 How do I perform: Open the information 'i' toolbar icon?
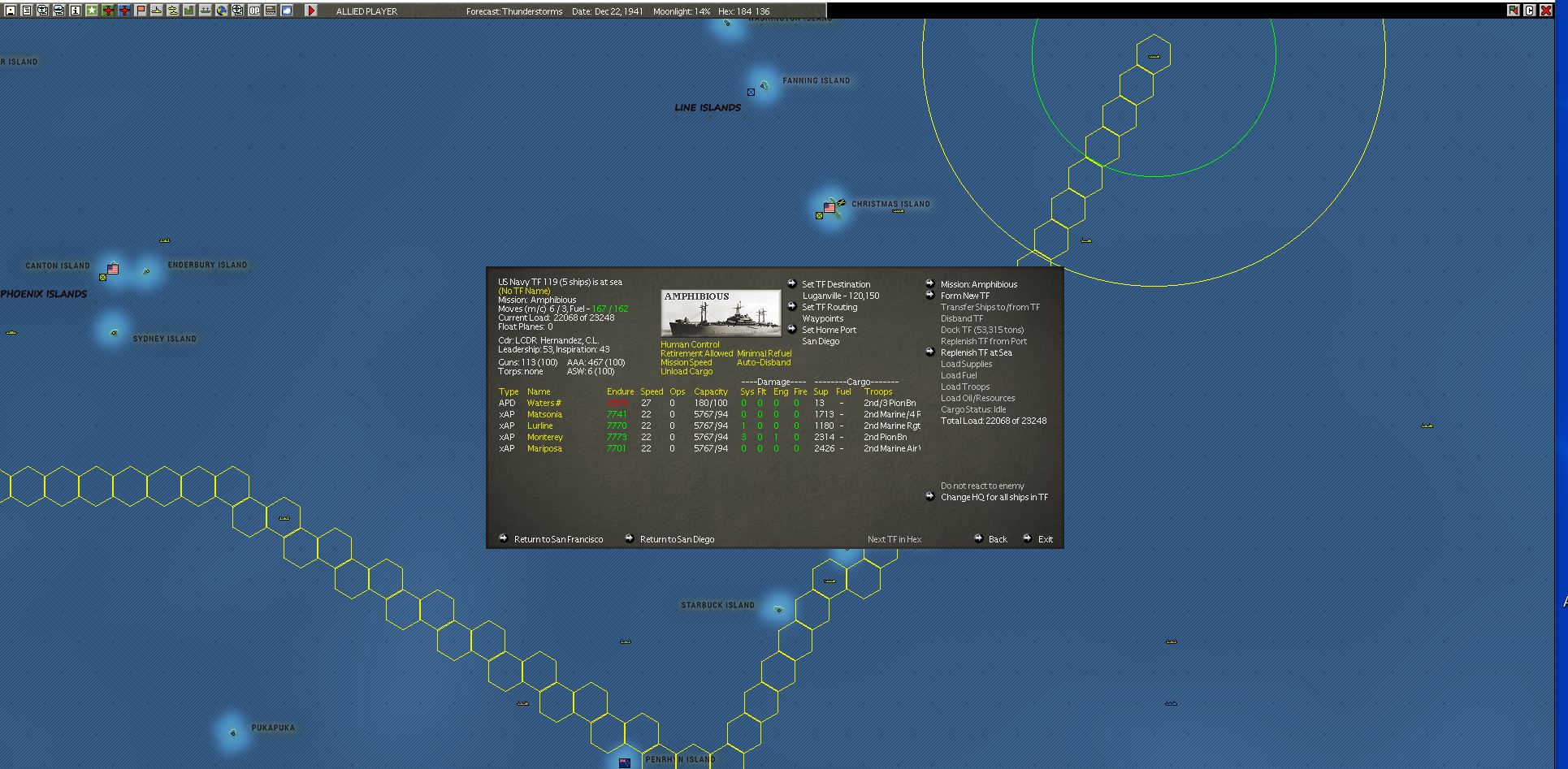(x=76, y=11)
